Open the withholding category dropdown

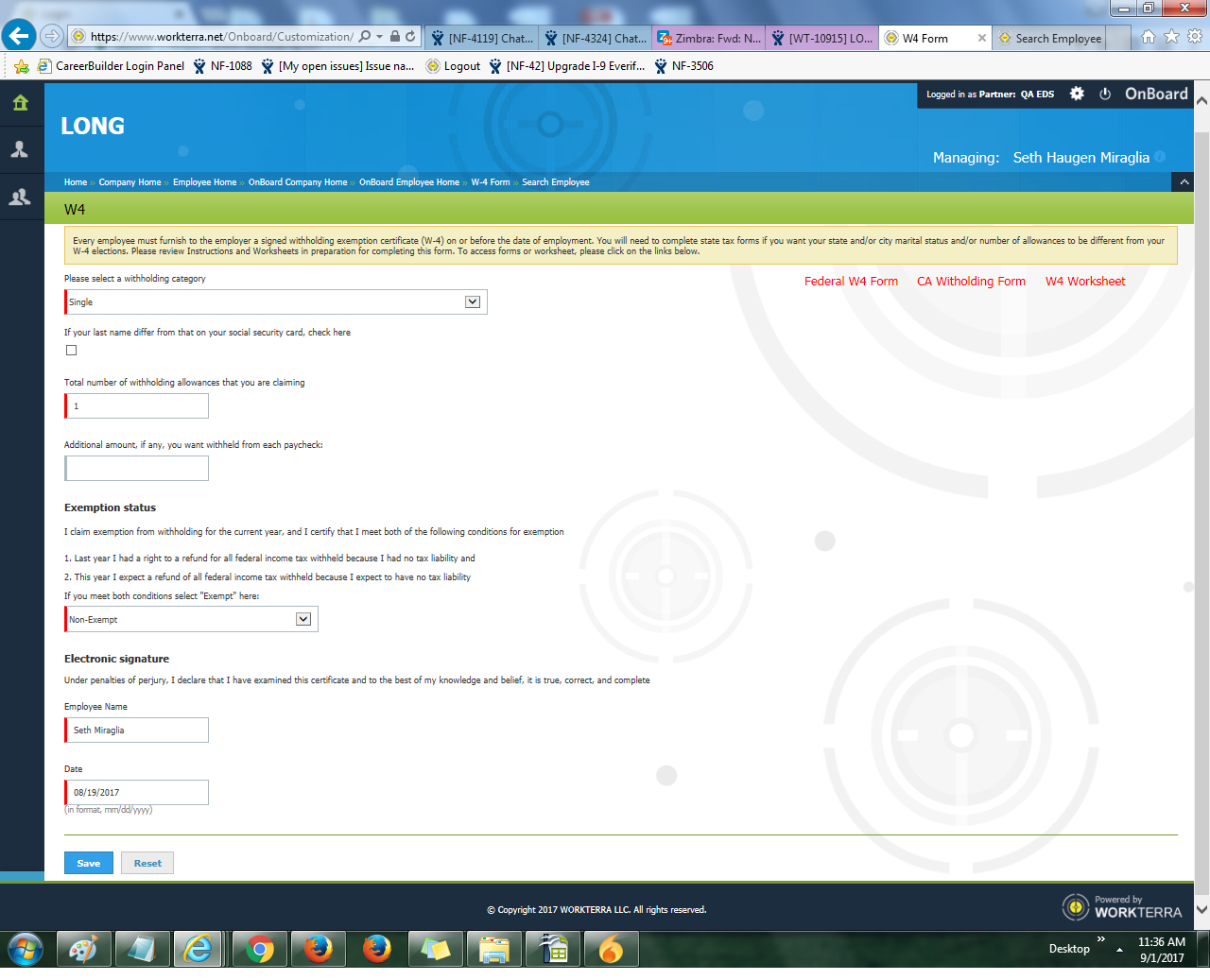coord(276,301)
